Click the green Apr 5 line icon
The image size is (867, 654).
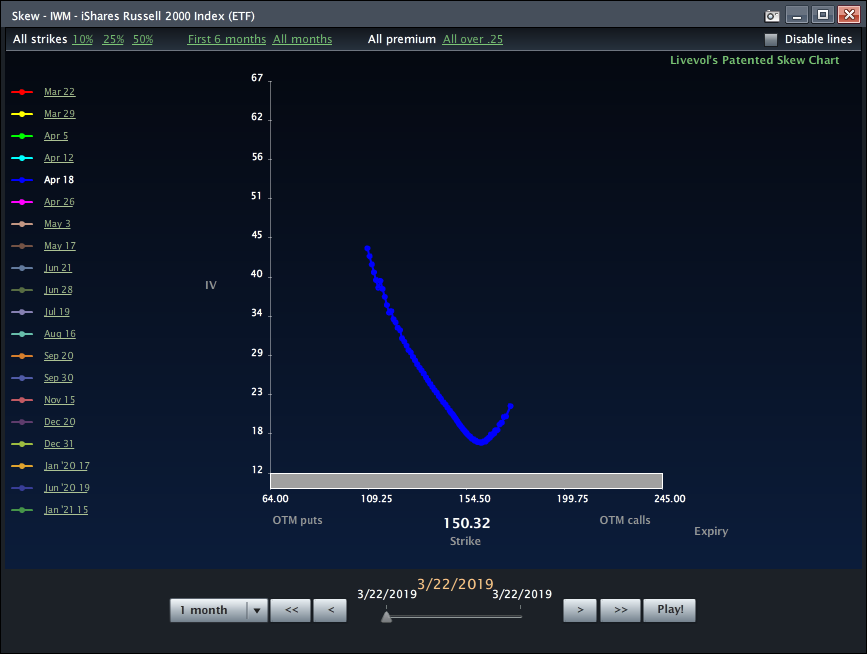click(x=22, y=135)
